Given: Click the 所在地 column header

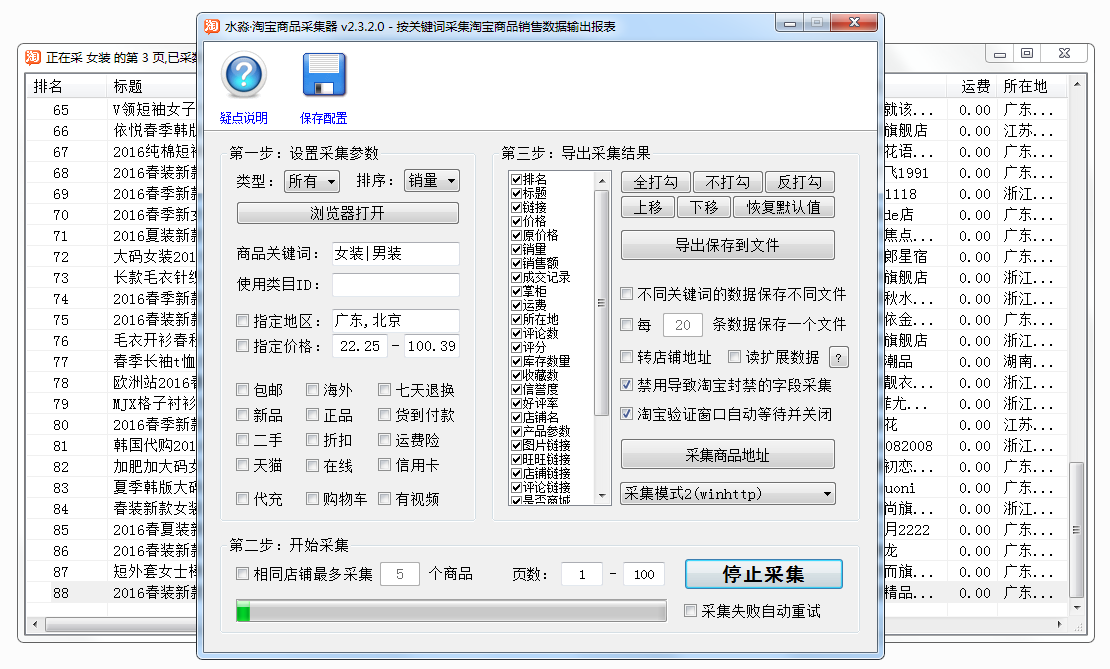Looking at the screenshot, I should 1026,87.
